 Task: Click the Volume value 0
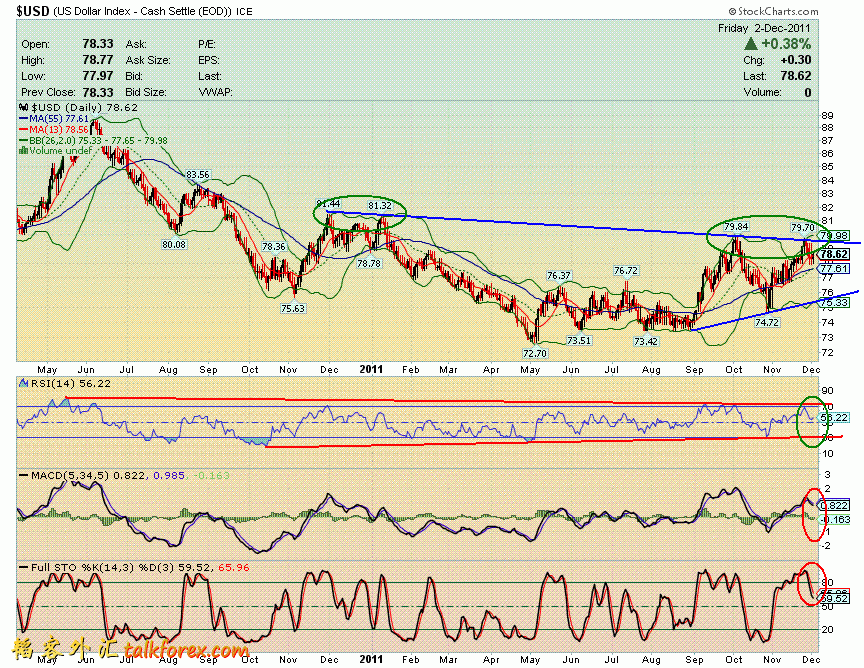point(808,93)
